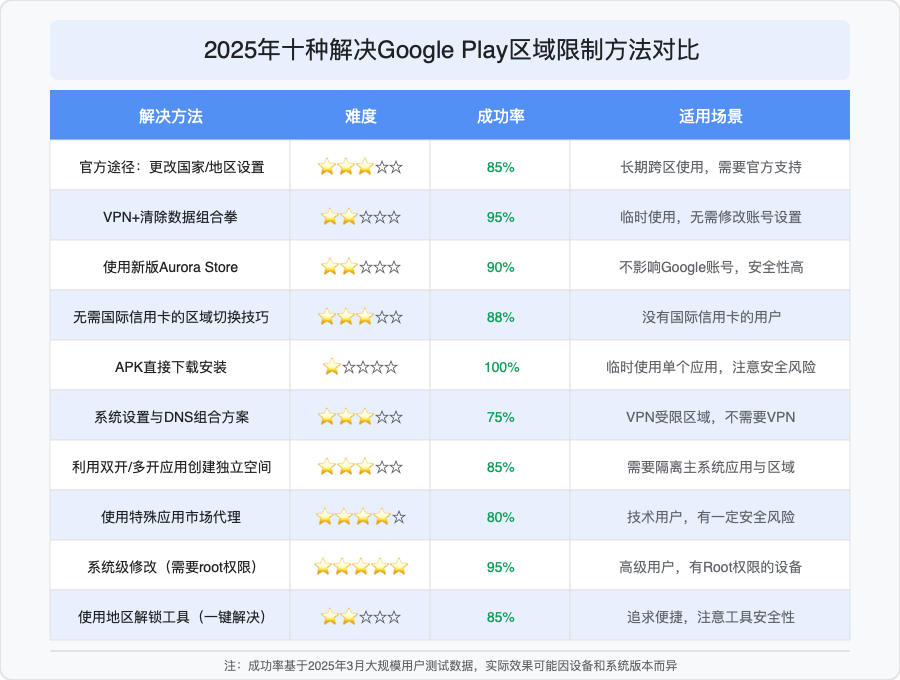Click 'VPN受限区域，不需要VPN' scenario cell

click(x=711, y=417)
